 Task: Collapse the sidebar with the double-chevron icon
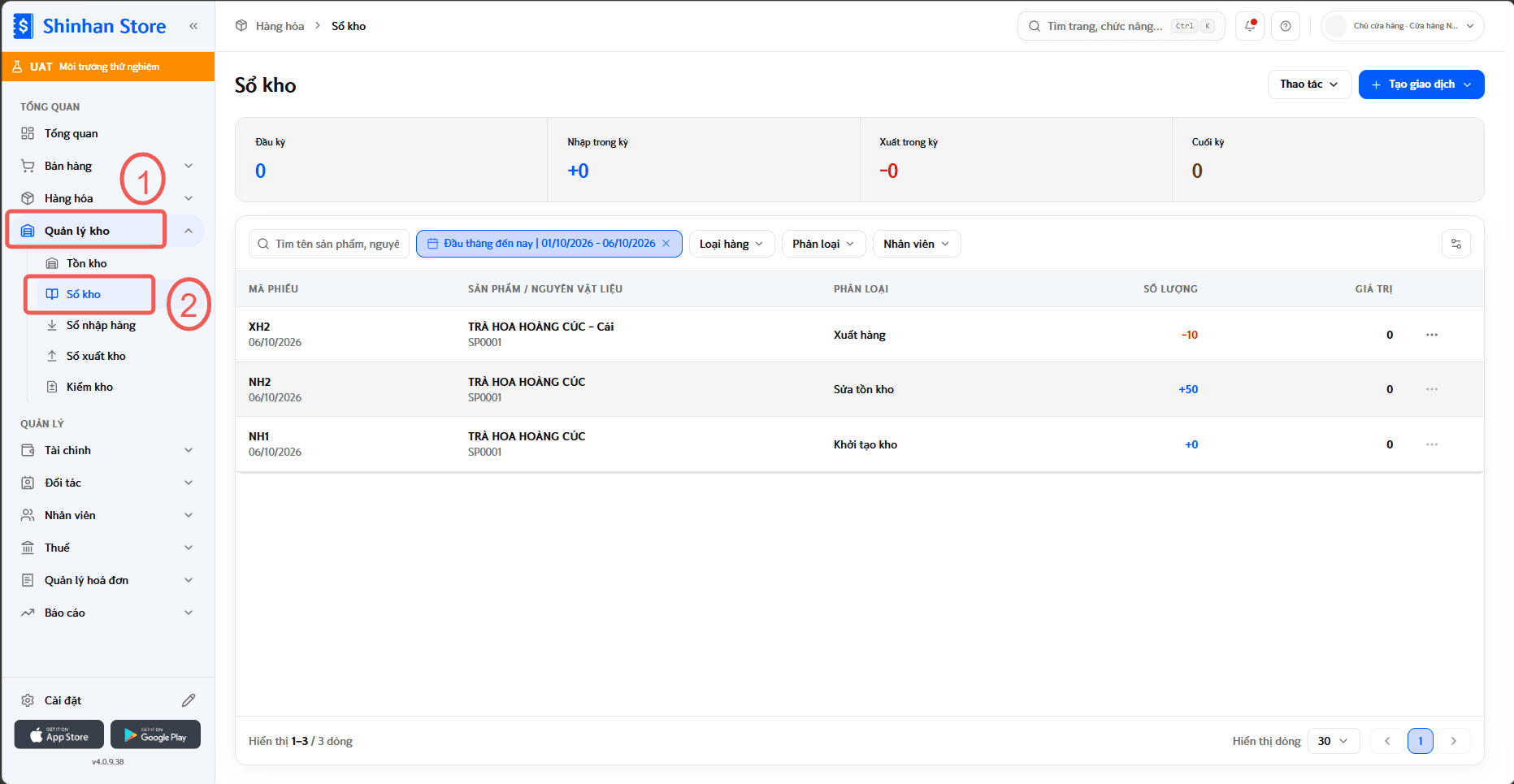[x=193, y=26]
